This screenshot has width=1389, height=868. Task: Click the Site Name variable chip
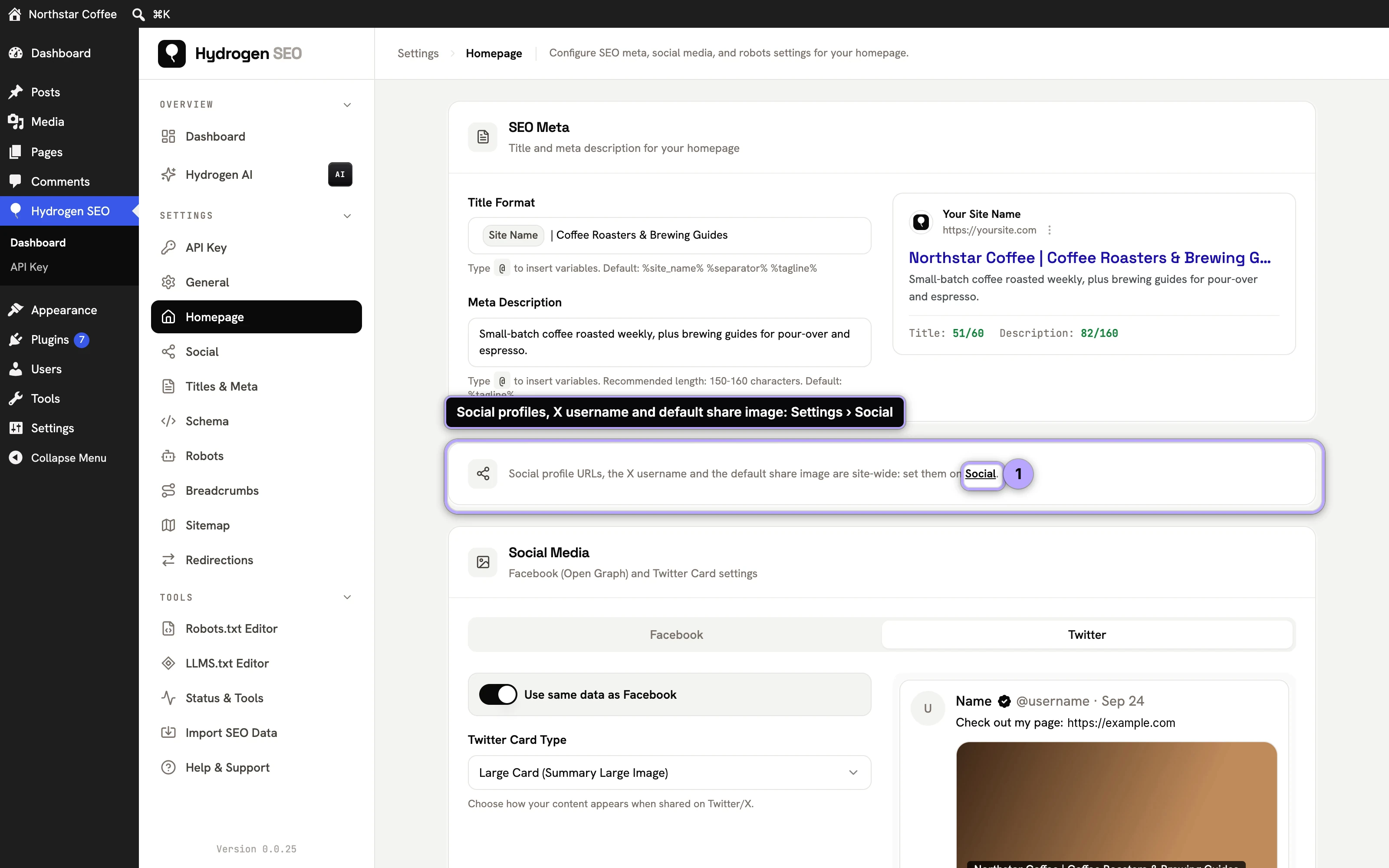tap(513, 235)
